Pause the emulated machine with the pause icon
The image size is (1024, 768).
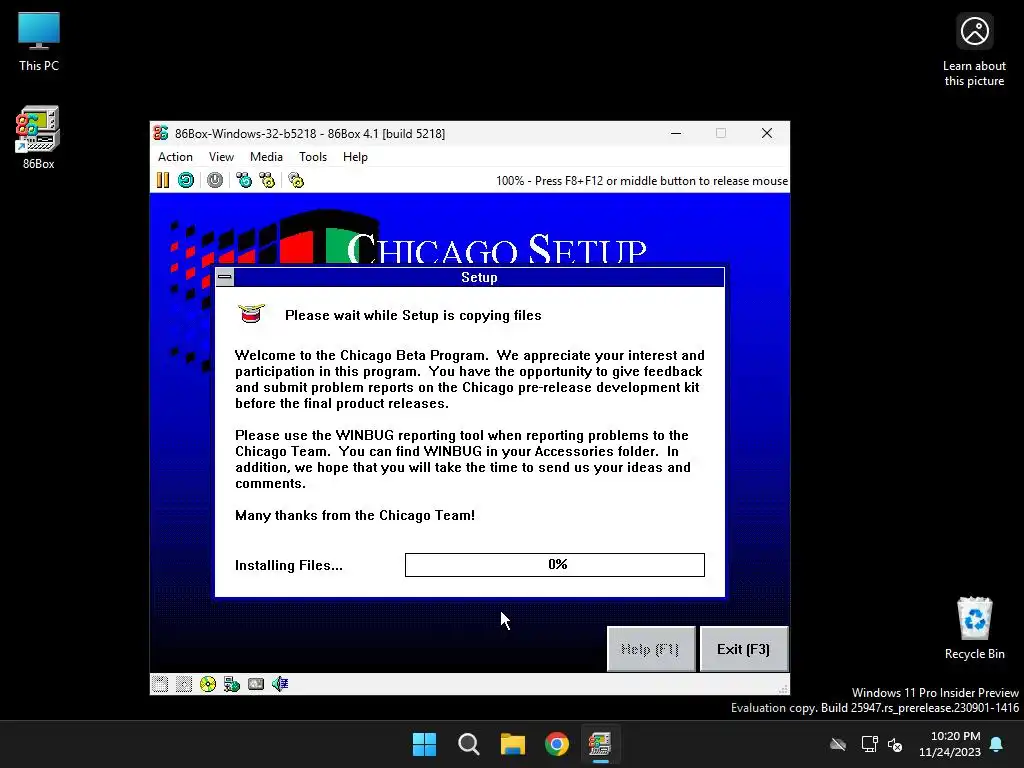tap(163, 180)
